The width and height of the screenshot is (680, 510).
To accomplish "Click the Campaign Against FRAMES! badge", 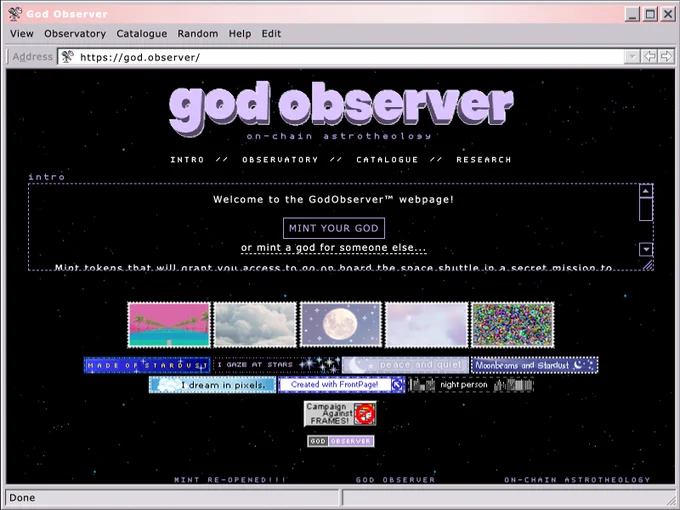I will tap(340, 414).
